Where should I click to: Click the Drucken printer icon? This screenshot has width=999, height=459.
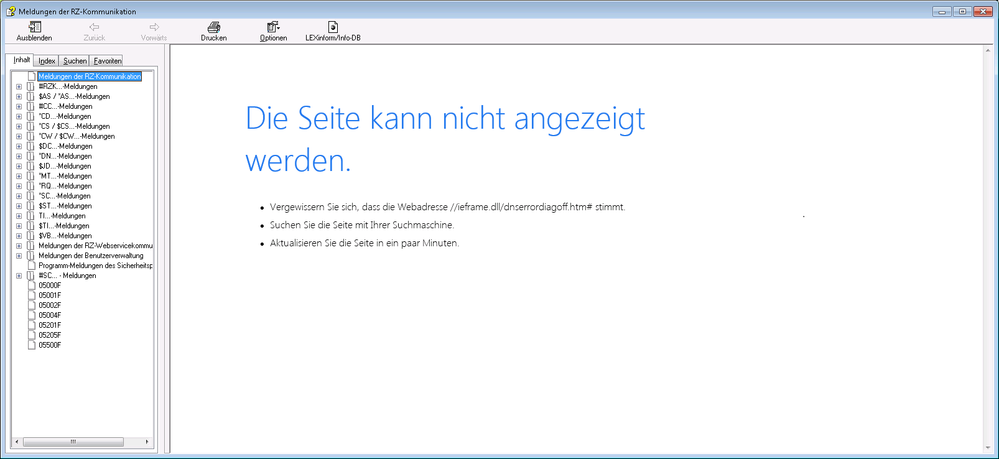[213, 27]
